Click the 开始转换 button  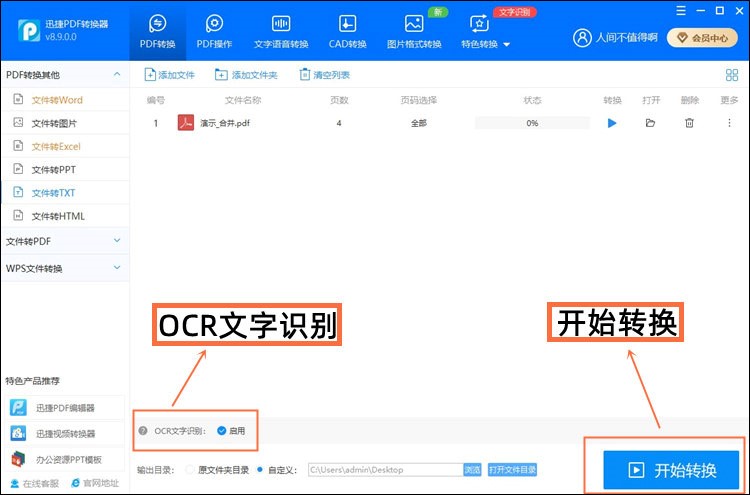coord(671,470)
